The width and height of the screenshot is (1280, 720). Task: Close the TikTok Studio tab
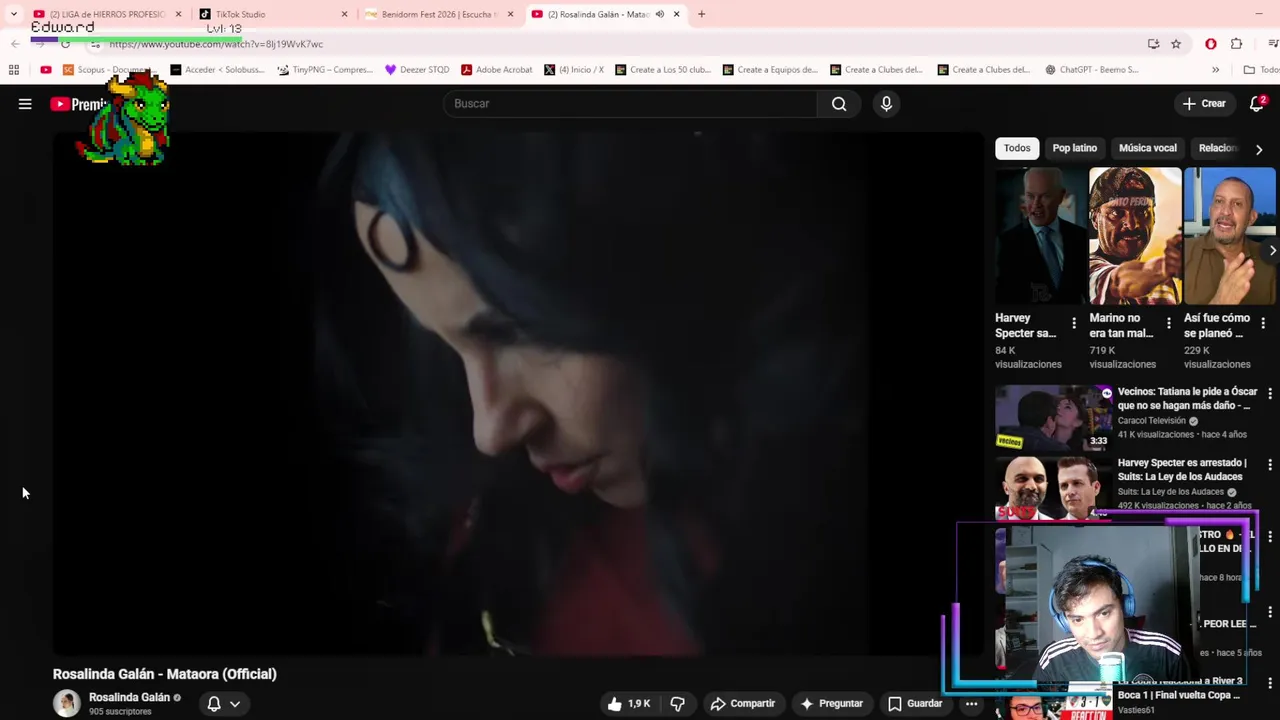[x=344, y=14]
